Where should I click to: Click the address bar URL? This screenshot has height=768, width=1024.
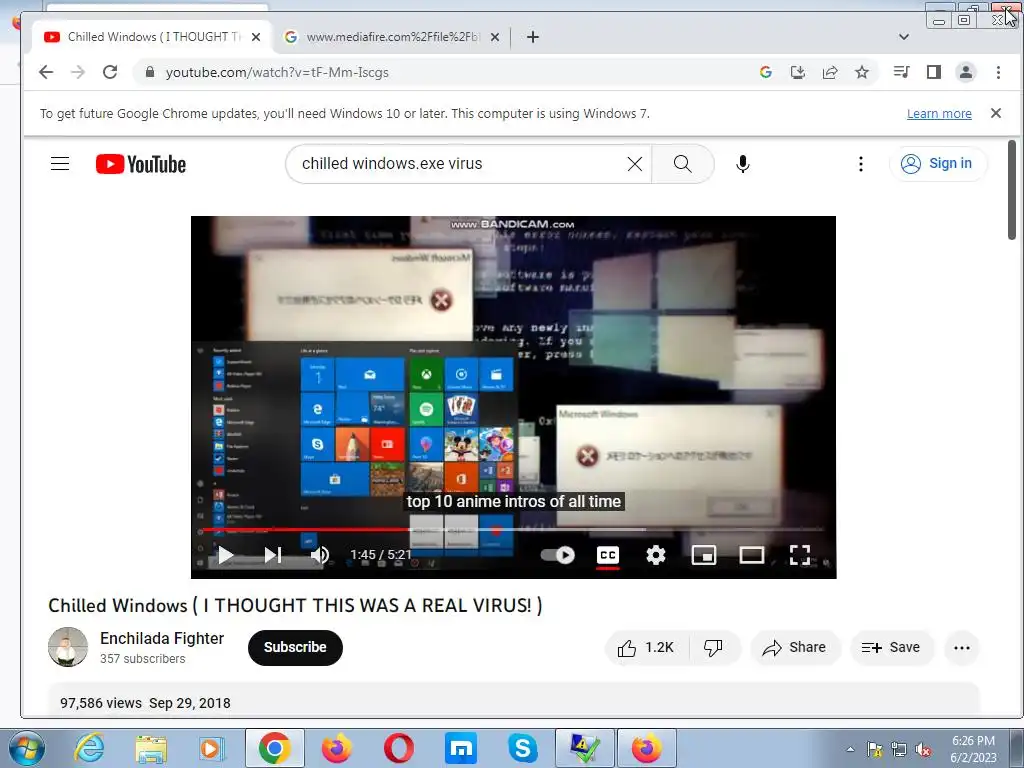(x=277, y=72)
